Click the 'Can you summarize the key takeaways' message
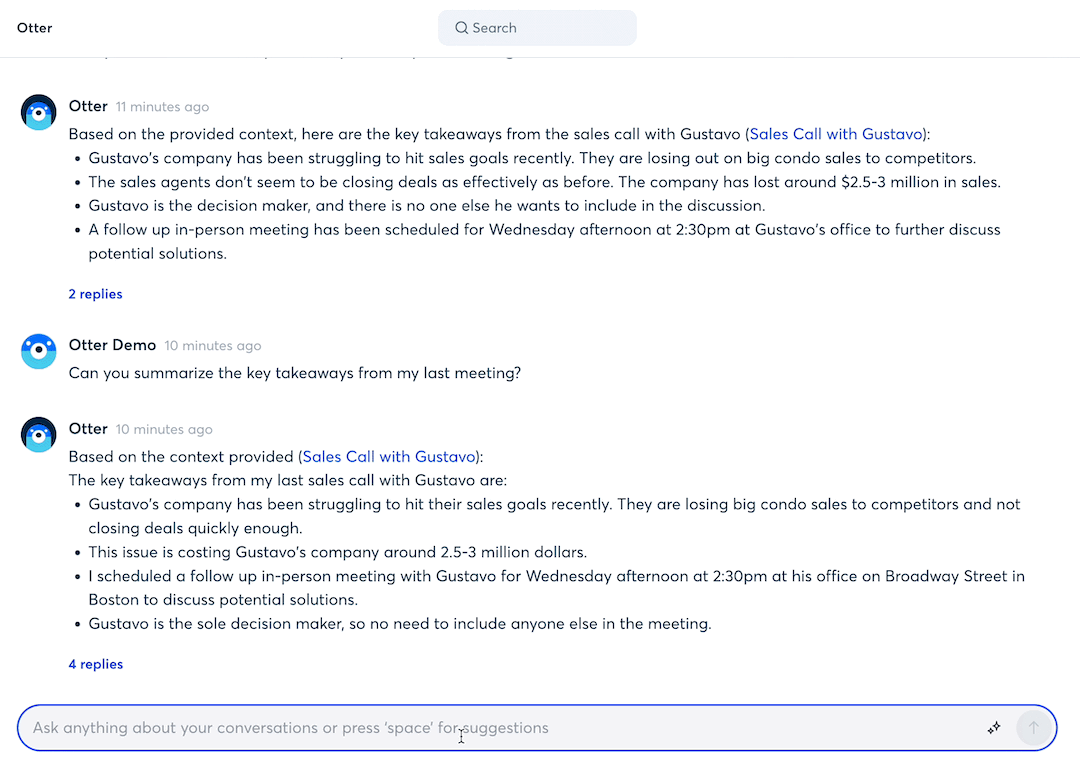 295,373
